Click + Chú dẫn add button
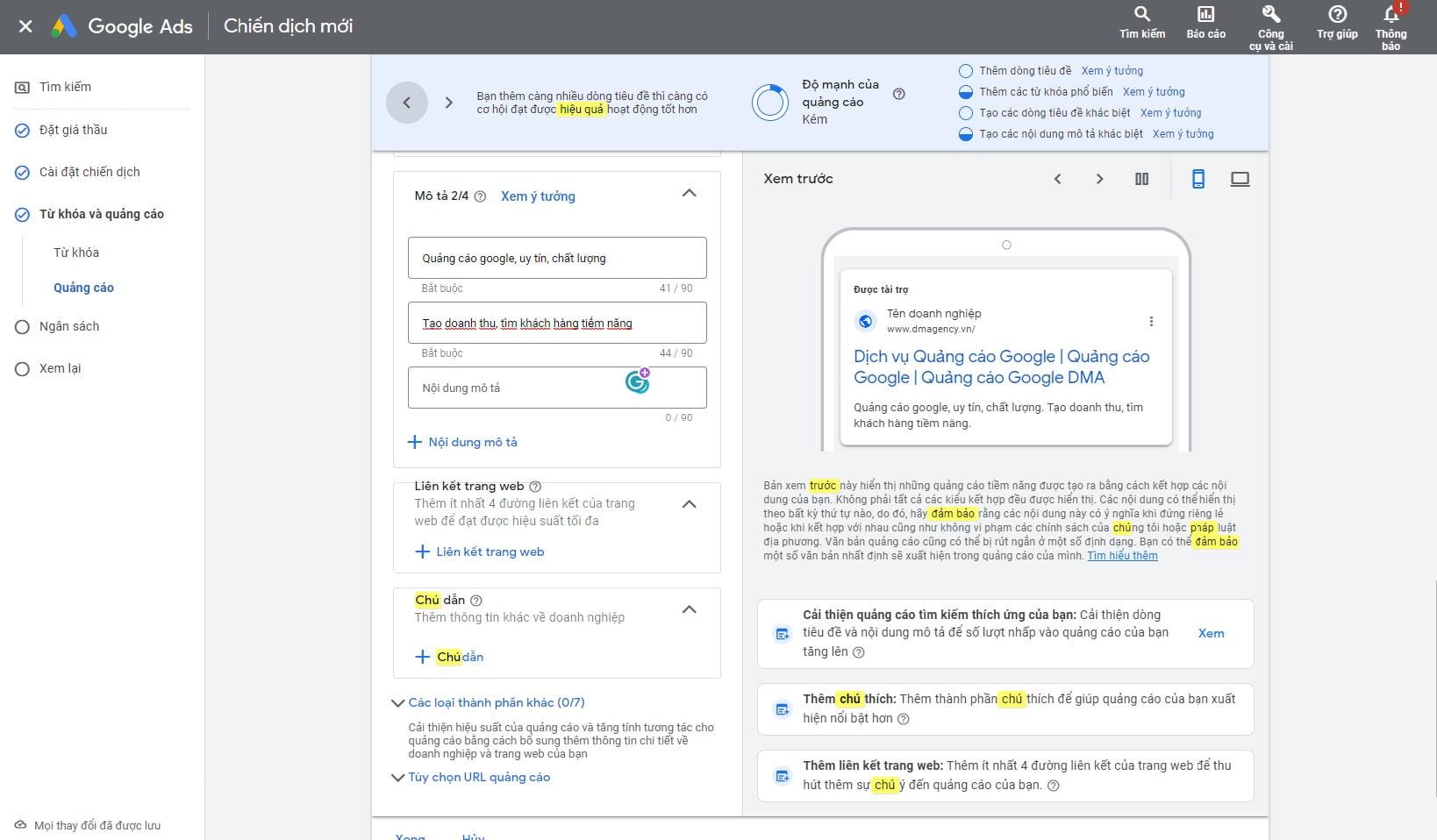This screenshot has height=840, width=1437. coord(448,657)
